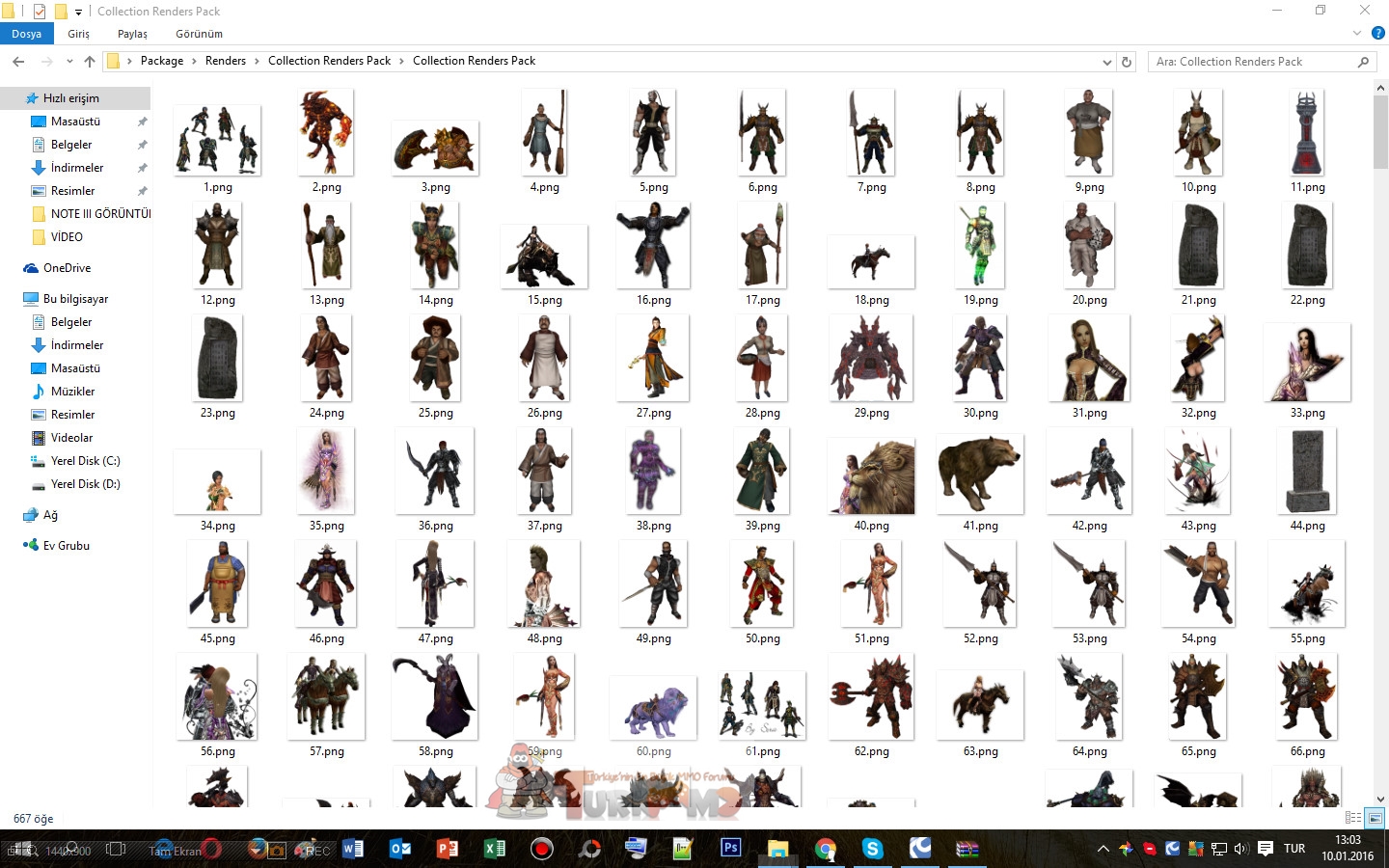The height and width of the screenshot is (868, 1389).
Task: Click the search box Ara: Collection Renders Pack
Action: coord(1264,62)
